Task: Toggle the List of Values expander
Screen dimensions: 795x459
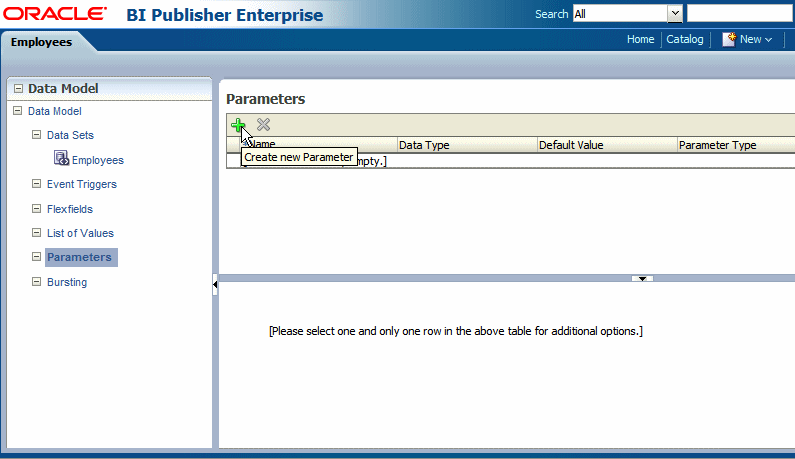Action: [x=37, y=233]
